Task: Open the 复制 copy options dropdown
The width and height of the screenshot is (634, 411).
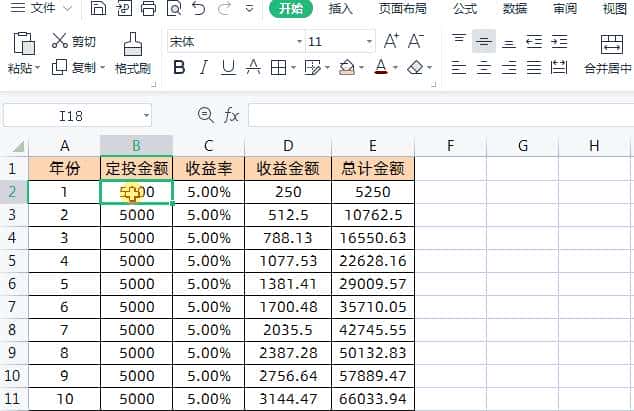Action: pyautogui.click(x=102, y=67)
